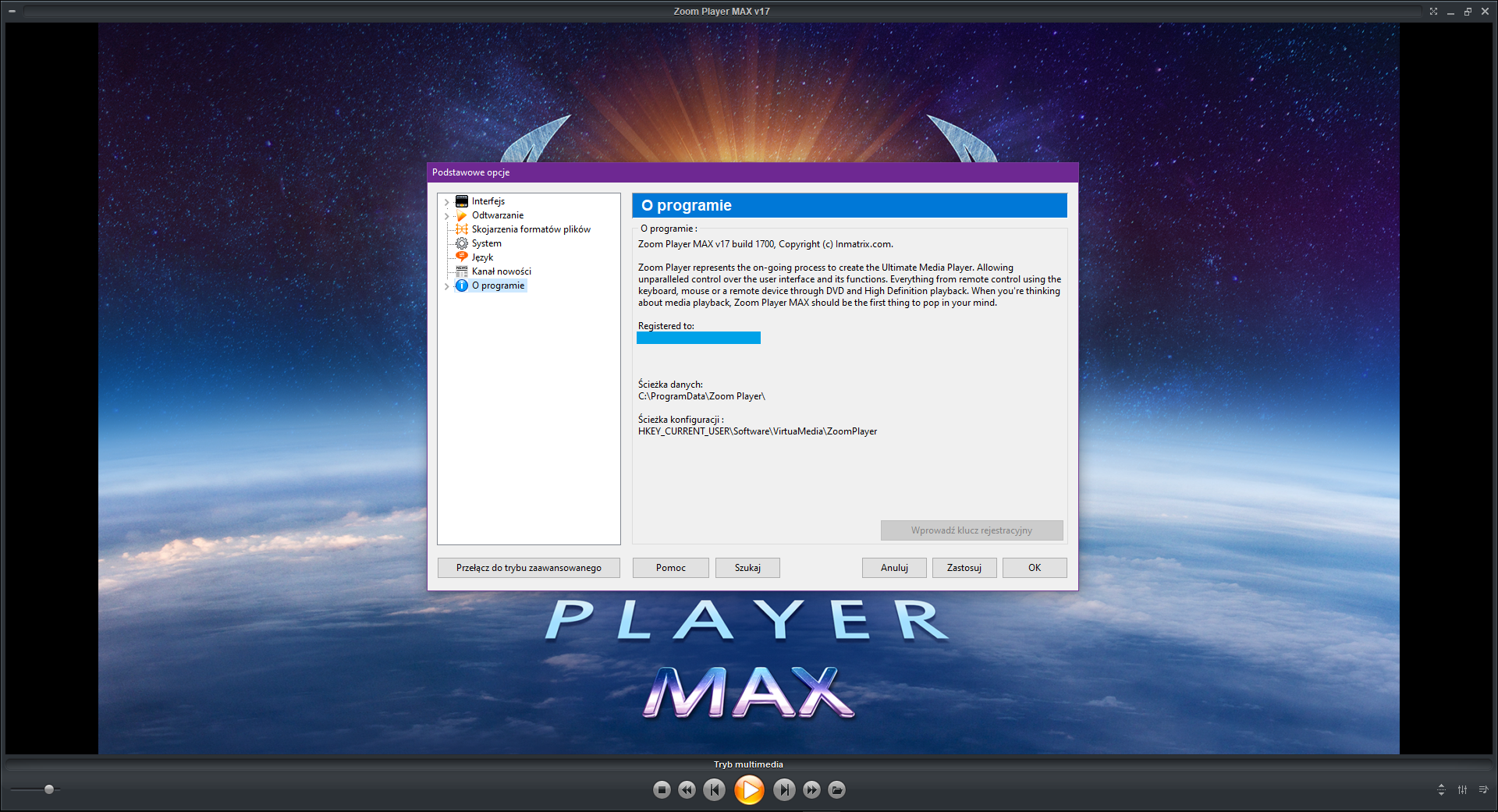This screenshot has height=812, width=1498.
Task: Click the System gear icon
Action: [x=462, y=243]
